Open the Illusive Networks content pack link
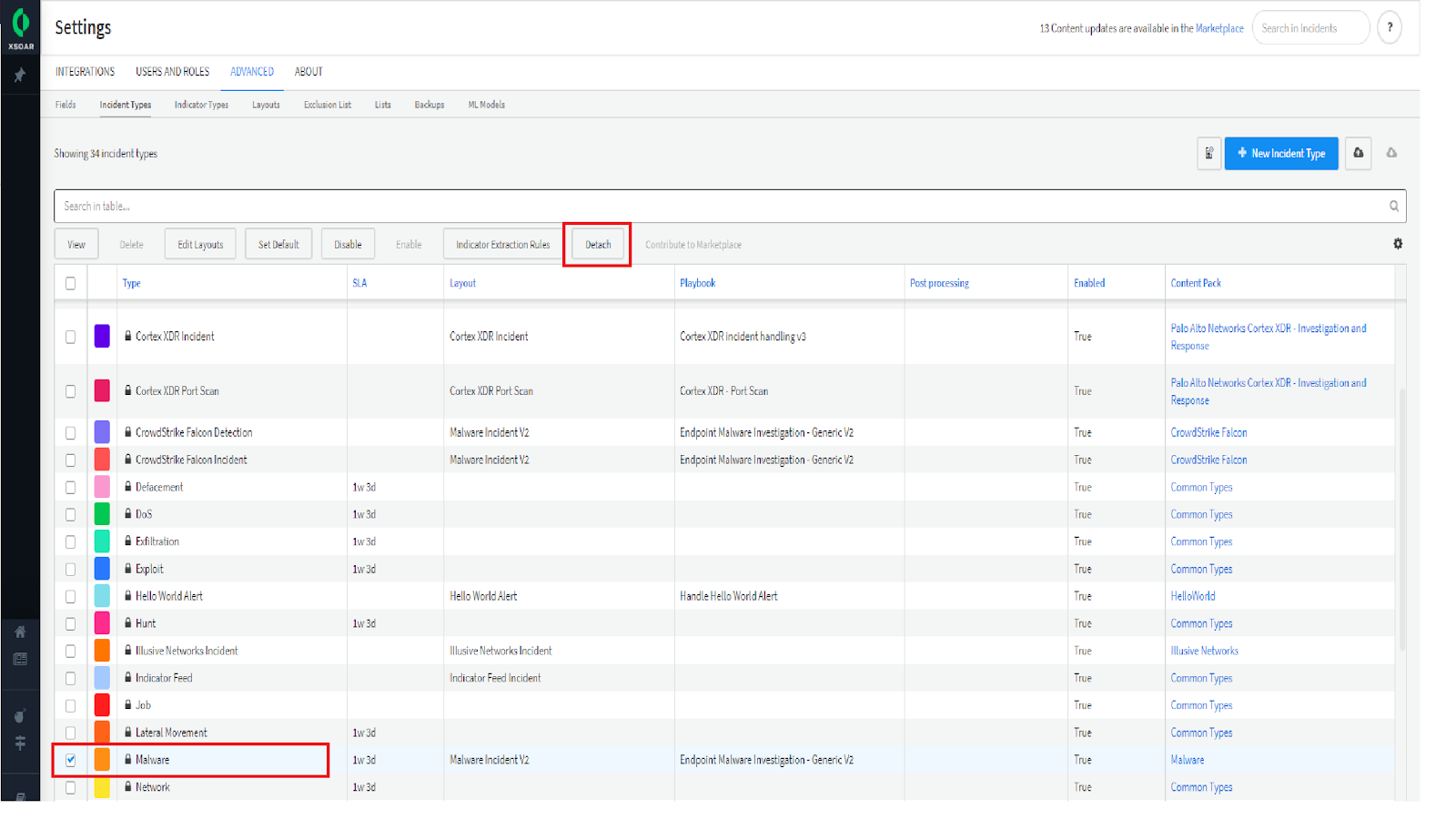This screenshot has height=819, width=1456. (x=1204, y=651)
